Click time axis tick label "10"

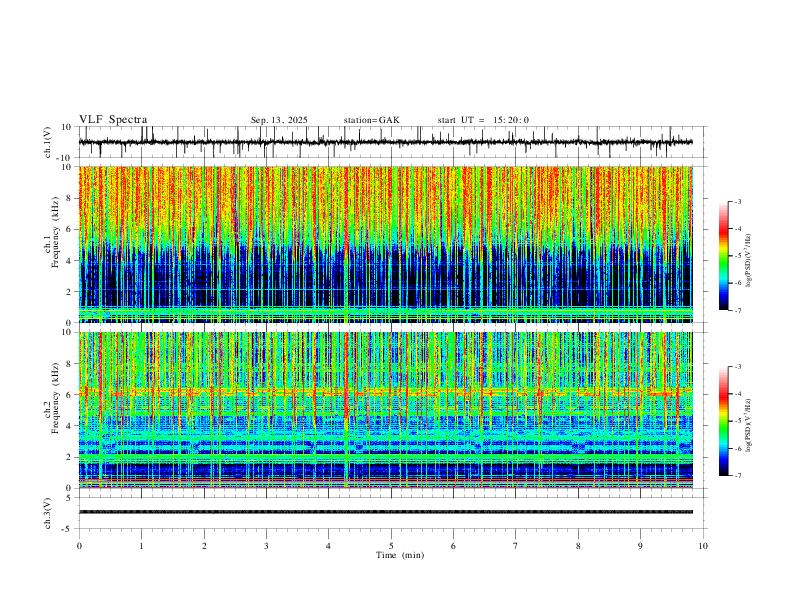pyautogui.click(x=703, y=546)
